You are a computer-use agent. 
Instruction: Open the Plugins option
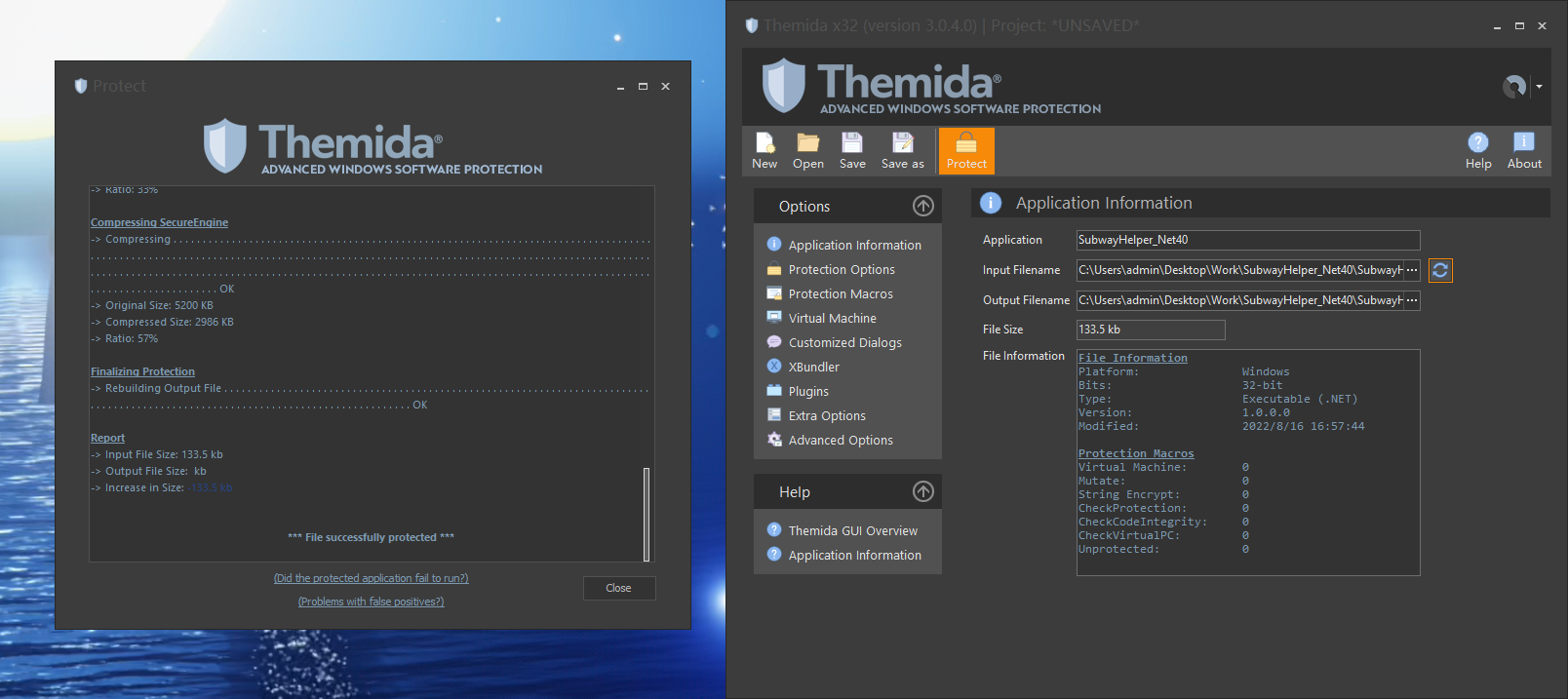[798, 391]
